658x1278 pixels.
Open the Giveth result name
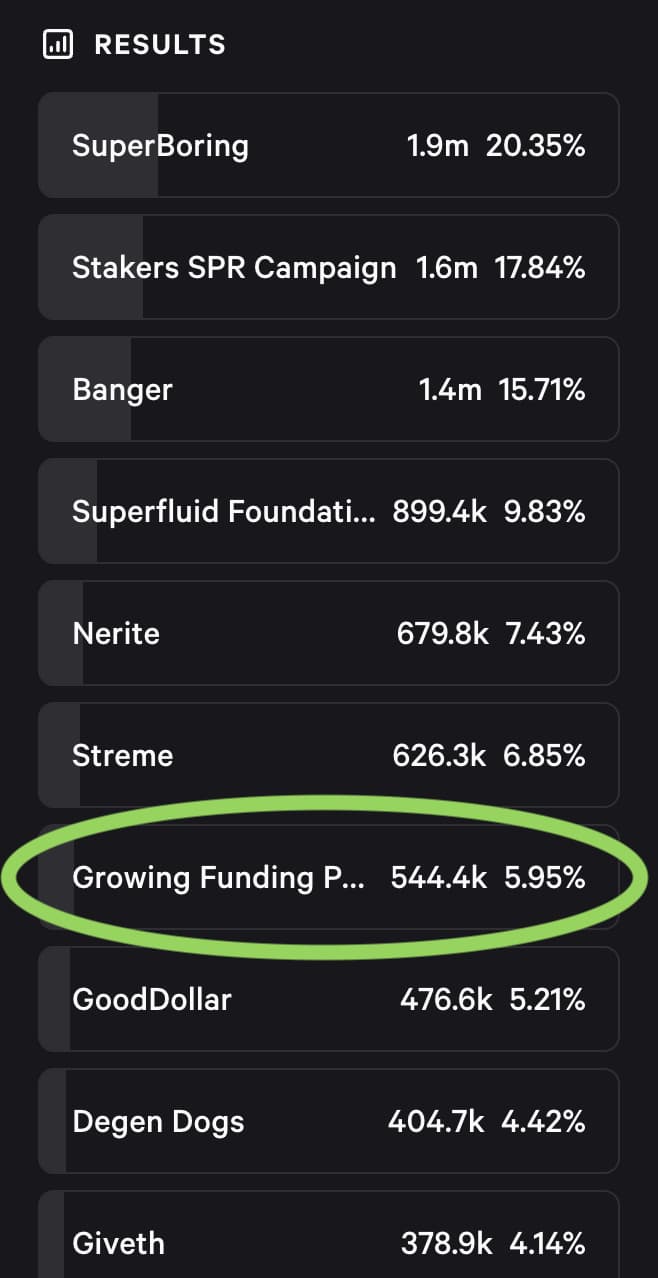pos(118,1244)
